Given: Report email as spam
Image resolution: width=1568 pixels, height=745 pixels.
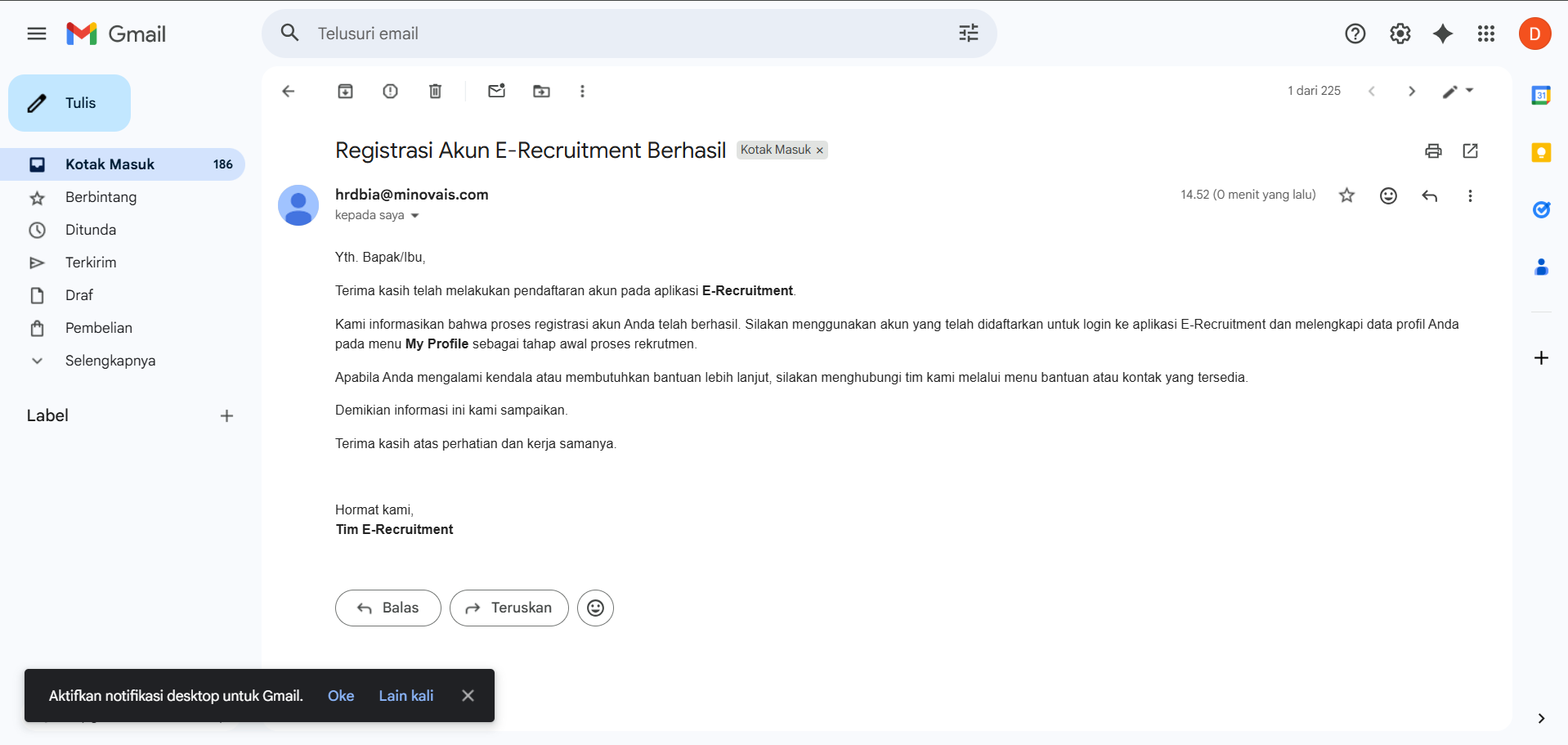Looking at the screenshot, I should pos(390,92).
